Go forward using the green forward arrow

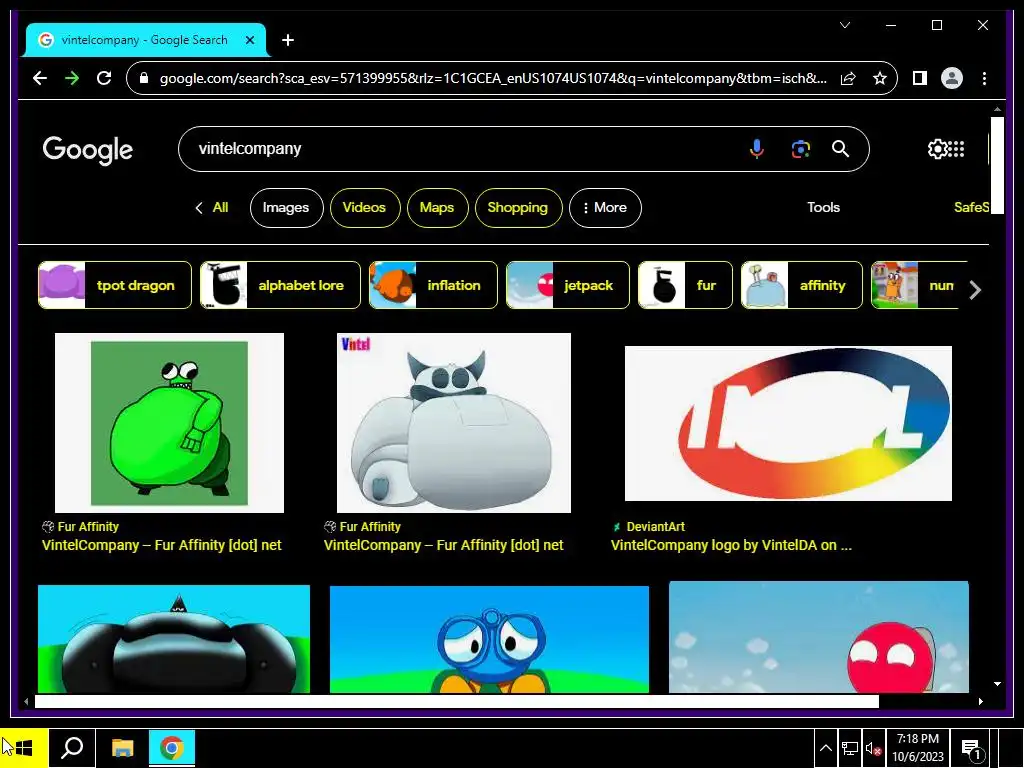(72, 78)
